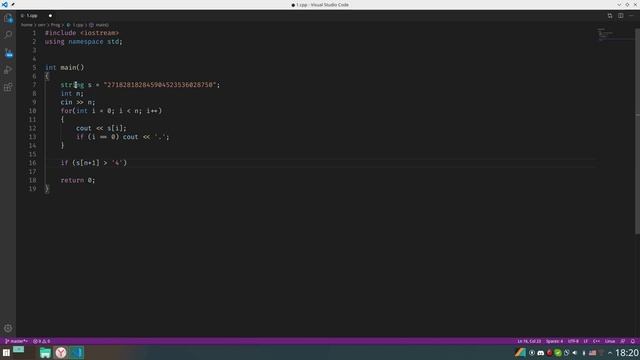Select the 1.cpp editor tab
Image resolution: width=640 pixels, height=360 pixels.
click(x=36, y=16)
